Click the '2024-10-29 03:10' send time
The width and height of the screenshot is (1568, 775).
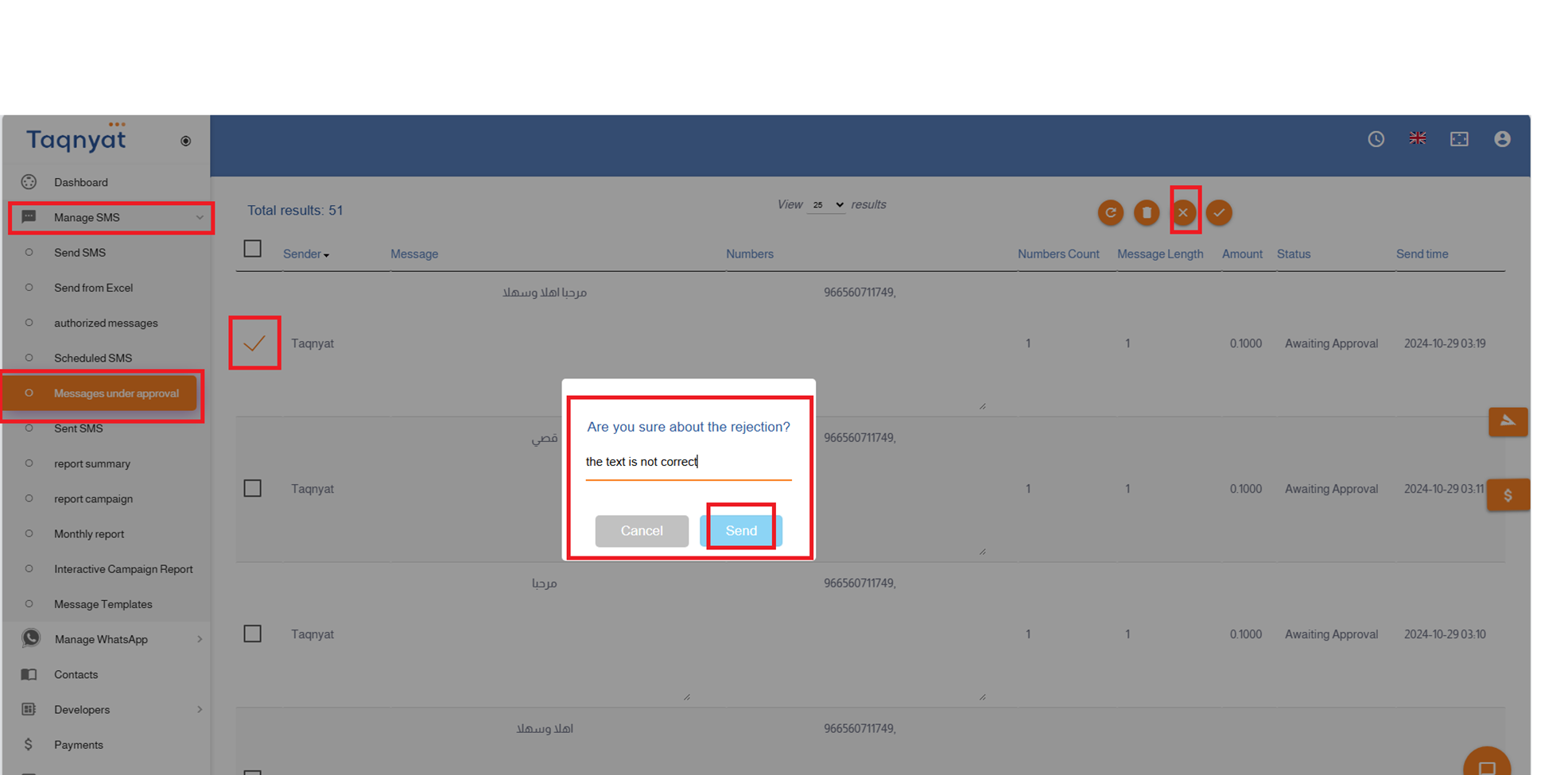pos(1445,634)
